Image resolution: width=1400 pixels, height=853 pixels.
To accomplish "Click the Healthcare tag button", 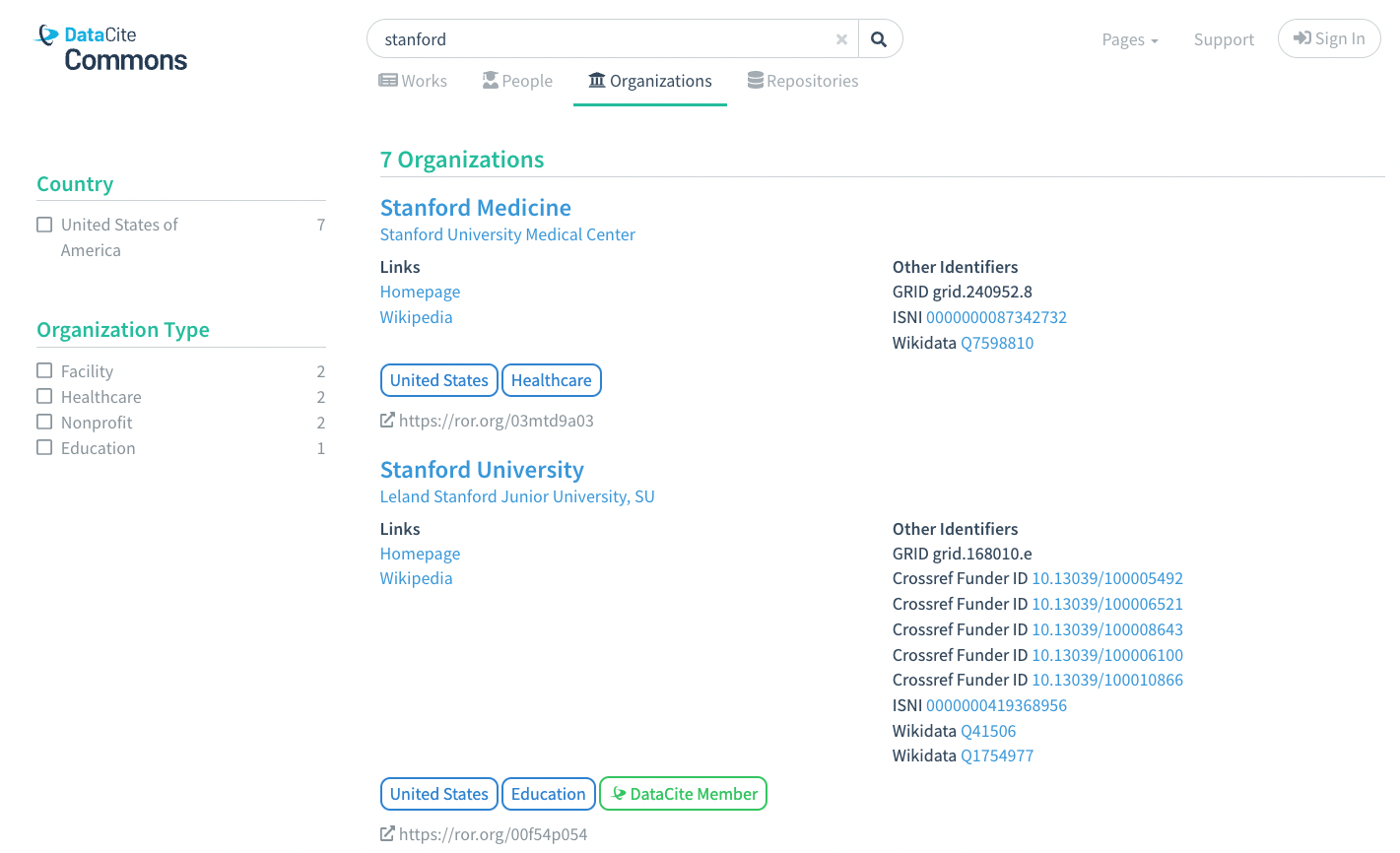I will click(552, 380).
